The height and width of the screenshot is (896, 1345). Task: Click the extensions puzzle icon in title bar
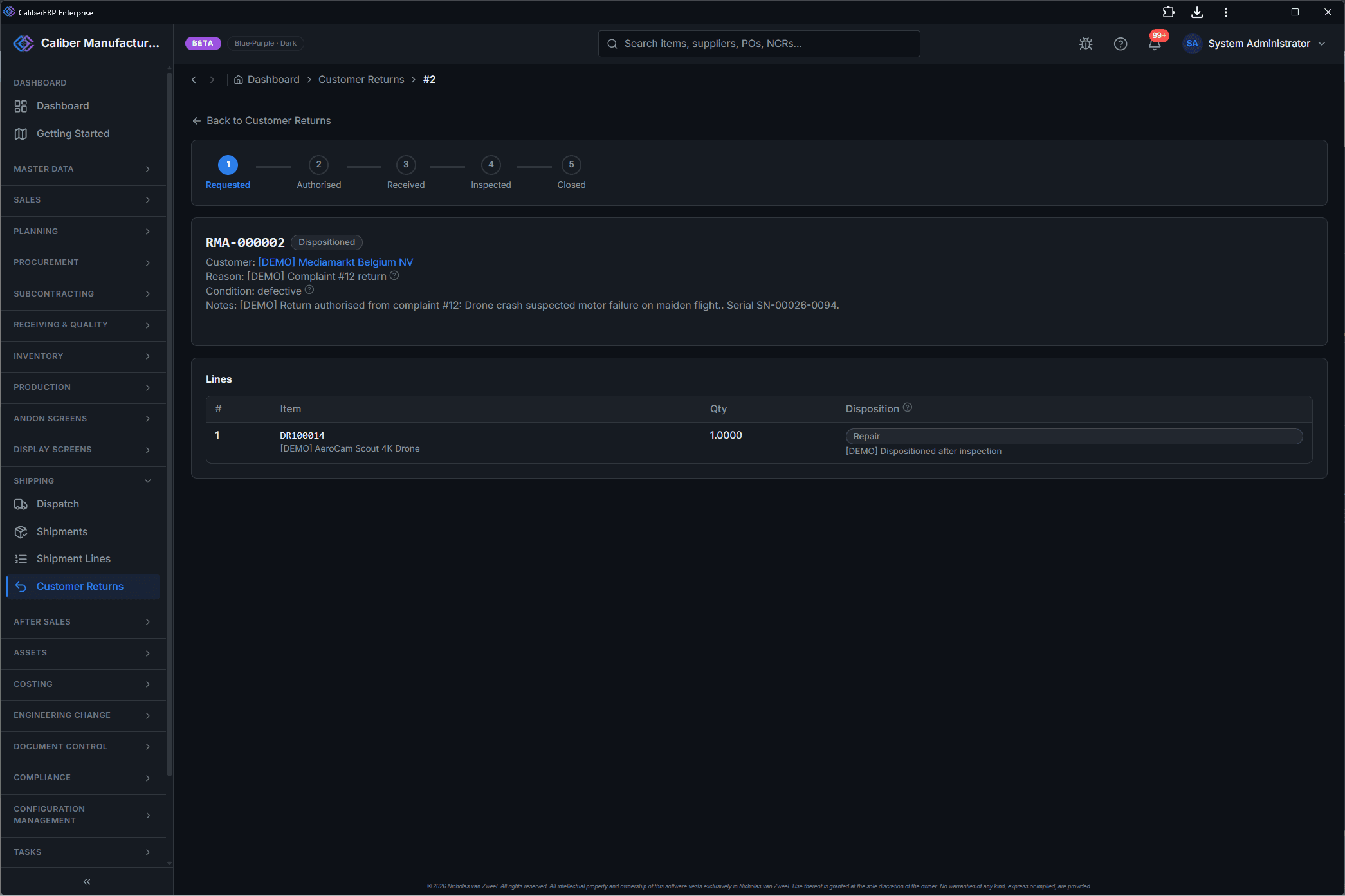point(1168,12)
